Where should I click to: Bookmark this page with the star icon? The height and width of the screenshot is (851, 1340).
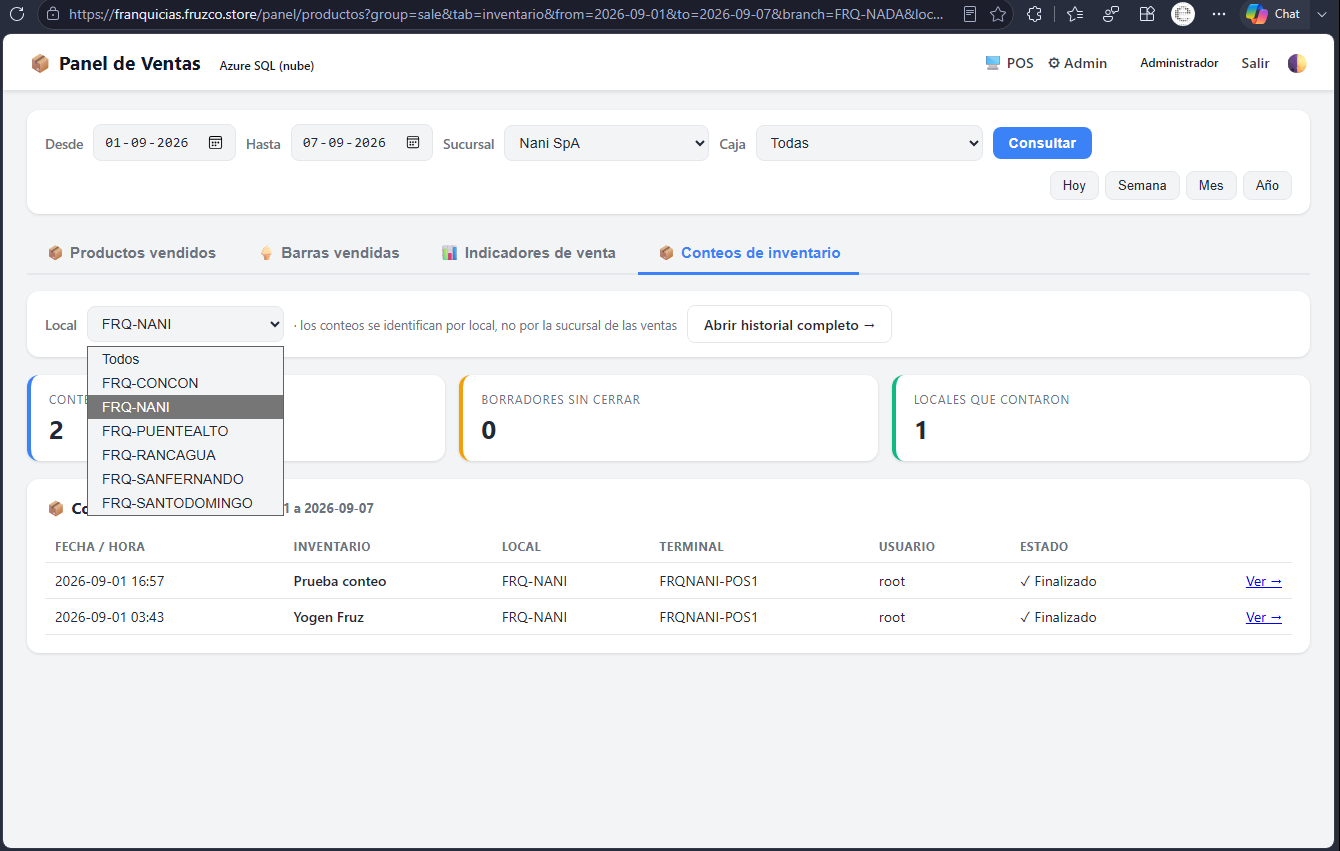pyautogui.click(x=998, y=14)
